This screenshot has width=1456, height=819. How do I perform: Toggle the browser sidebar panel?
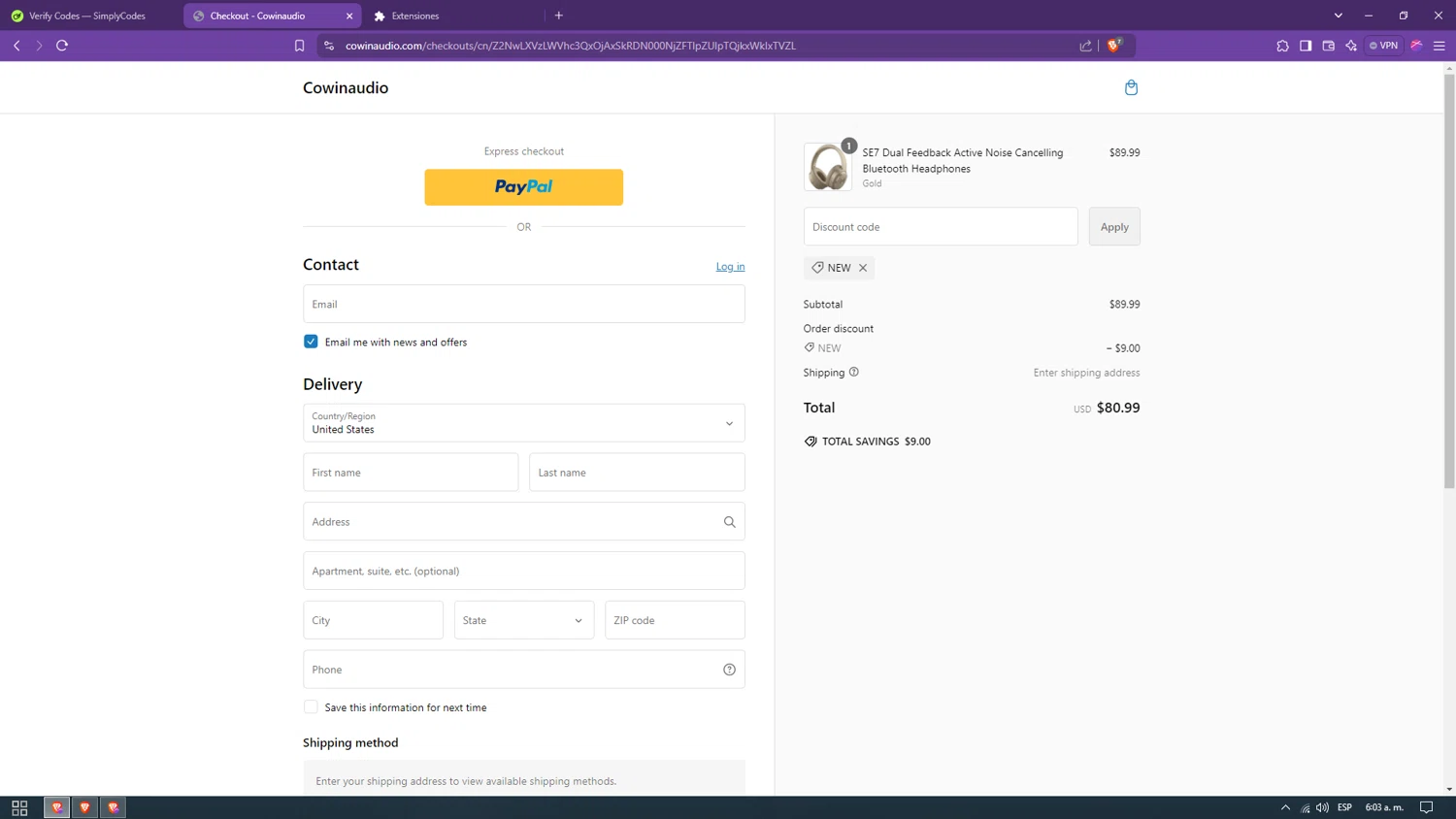[1306, 46]
